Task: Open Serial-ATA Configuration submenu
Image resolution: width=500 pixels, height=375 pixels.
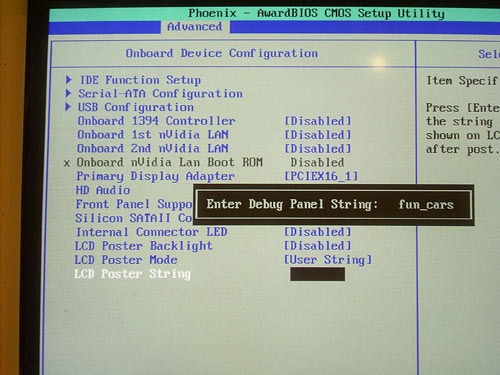Action: [x=160, y=94]
